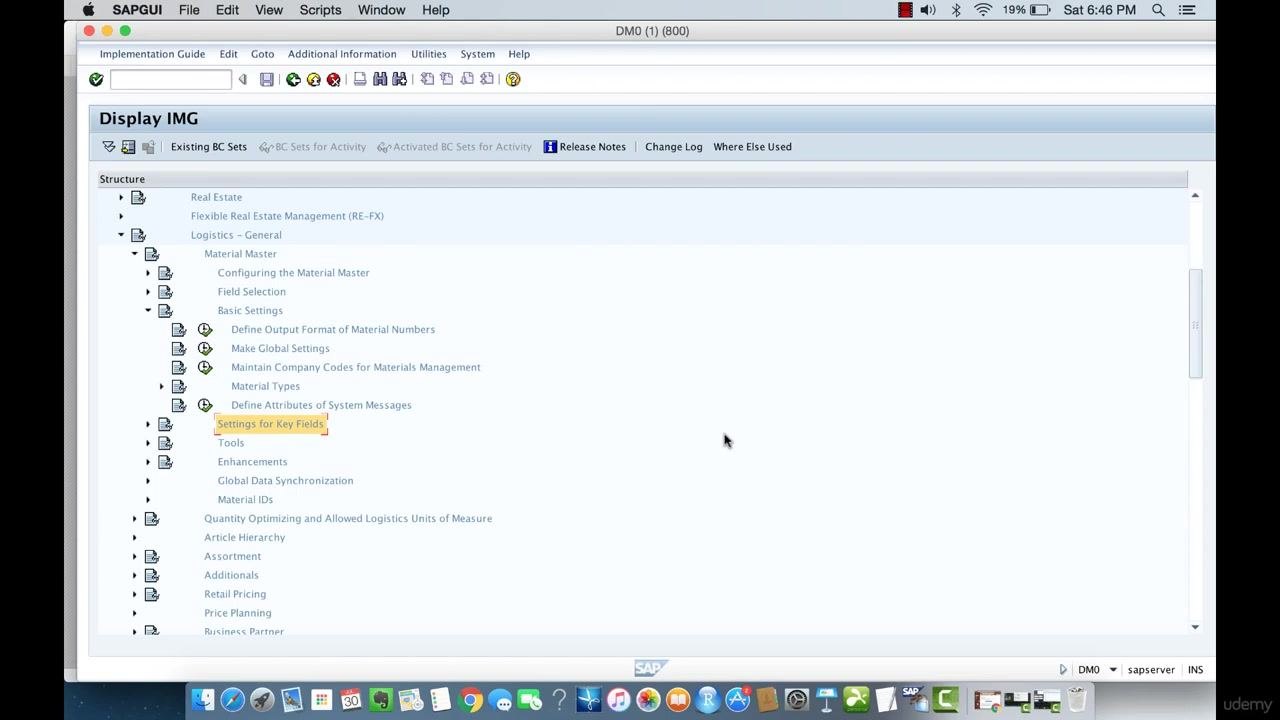The height and width of the screenshot is (720, 1280).
Task: Execute Define Attributes of System Messages icon
Action: [205, 405]
